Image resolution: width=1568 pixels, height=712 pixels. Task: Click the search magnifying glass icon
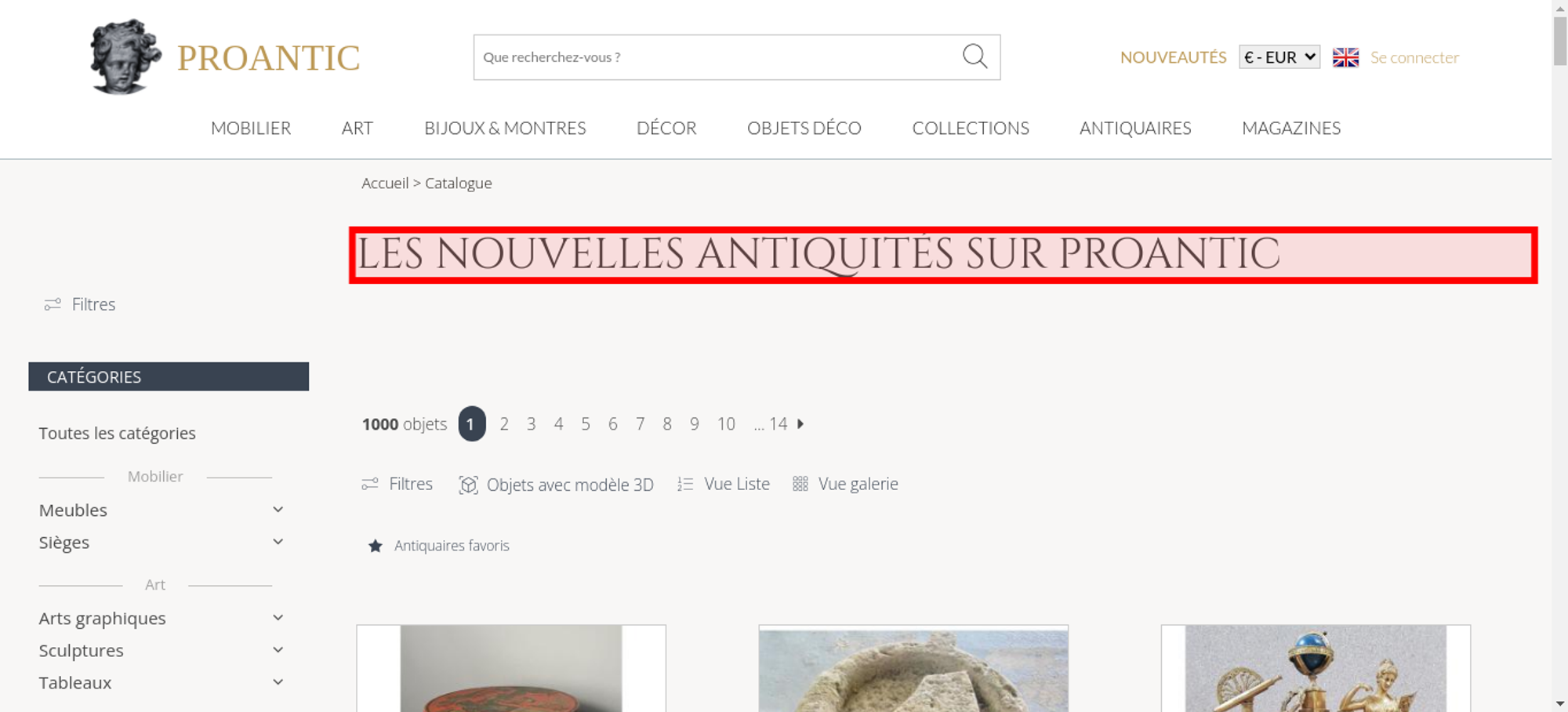click(x=975, y=56)
